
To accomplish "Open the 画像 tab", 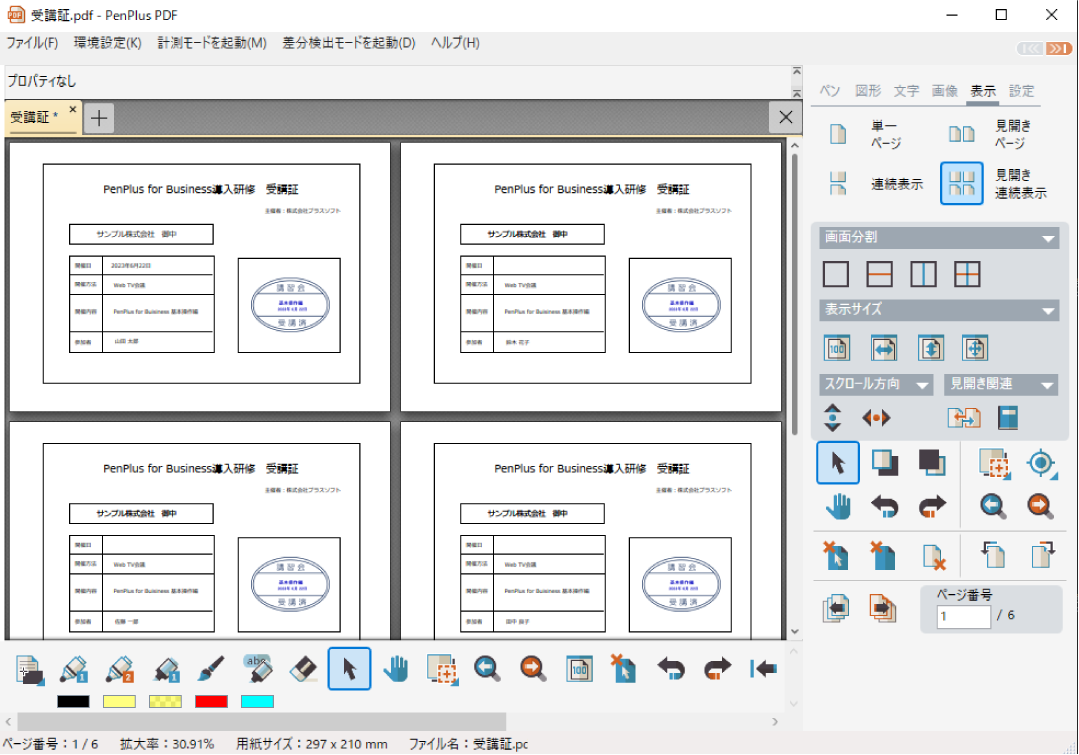I will point(945,91).
